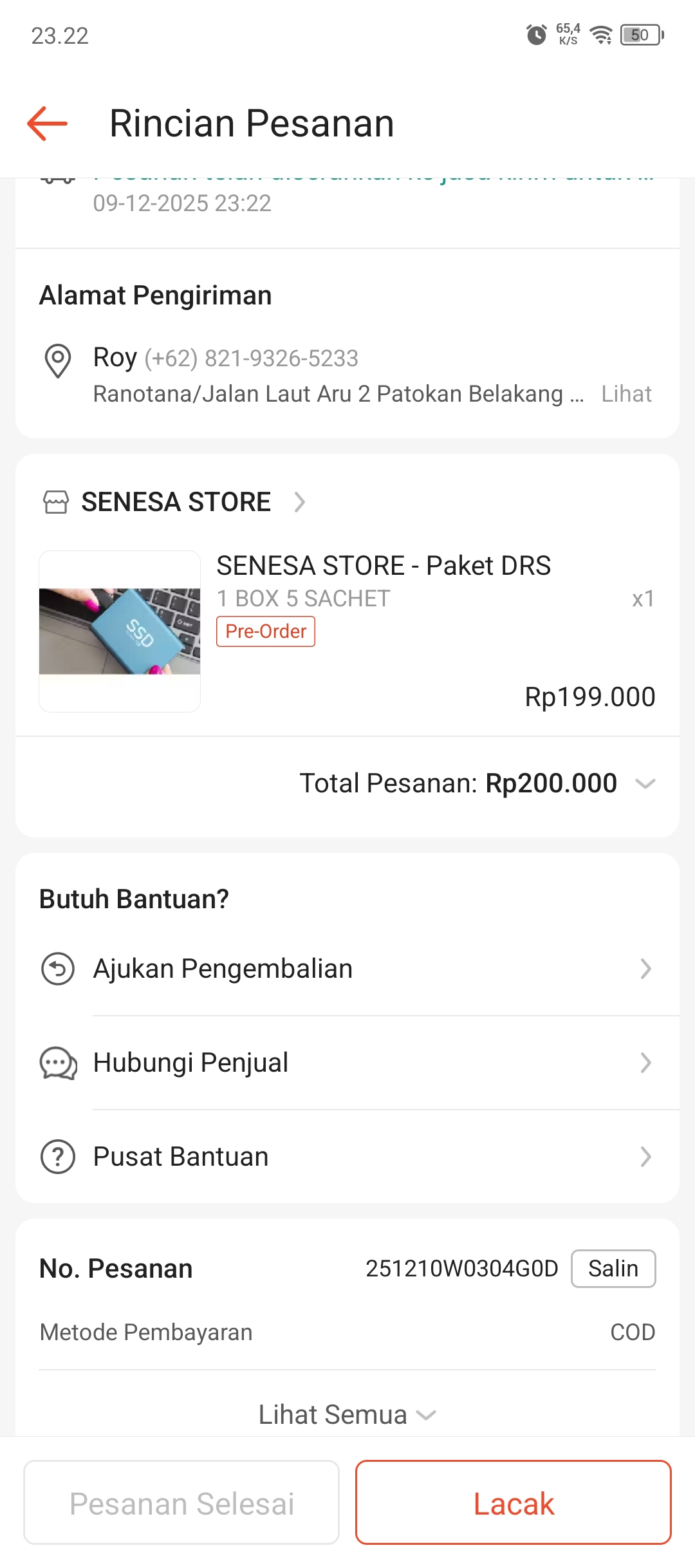The width and height of the screenshot is (695, 1568).
Task: Copy order number with Salin button
Action: (x=613, y=1269)
